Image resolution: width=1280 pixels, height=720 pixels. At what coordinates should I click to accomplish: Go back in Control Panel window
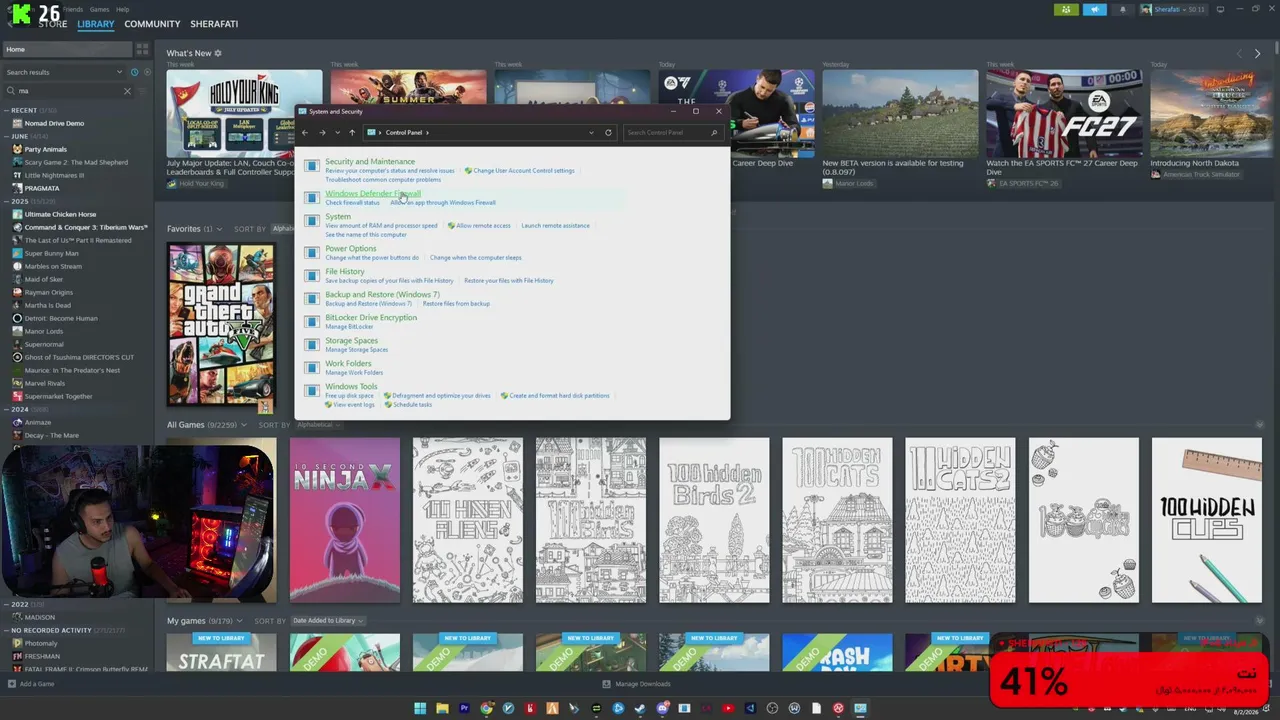click(305, 132)
